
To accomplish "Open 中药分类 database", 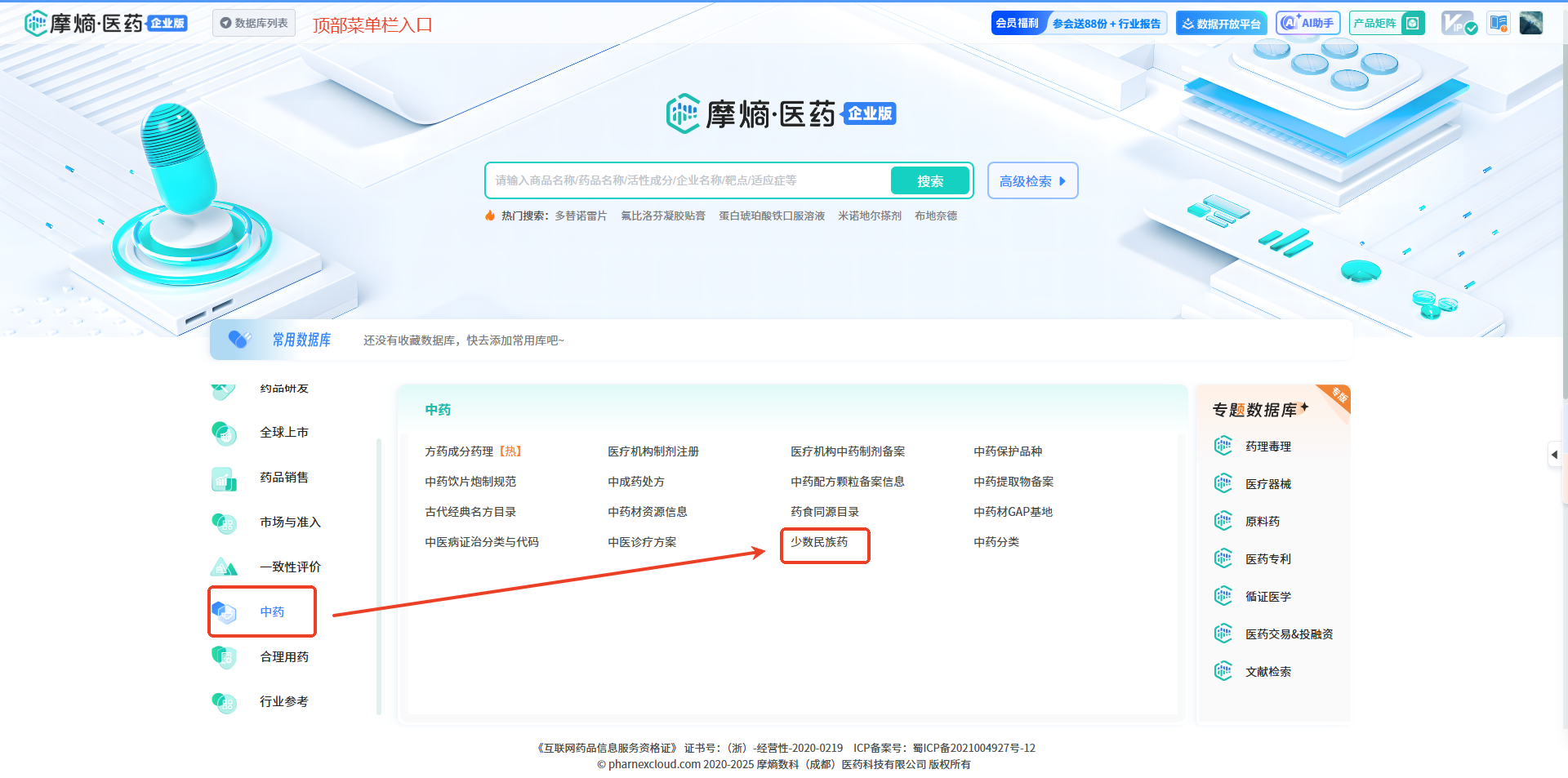I will pos(996,542).
